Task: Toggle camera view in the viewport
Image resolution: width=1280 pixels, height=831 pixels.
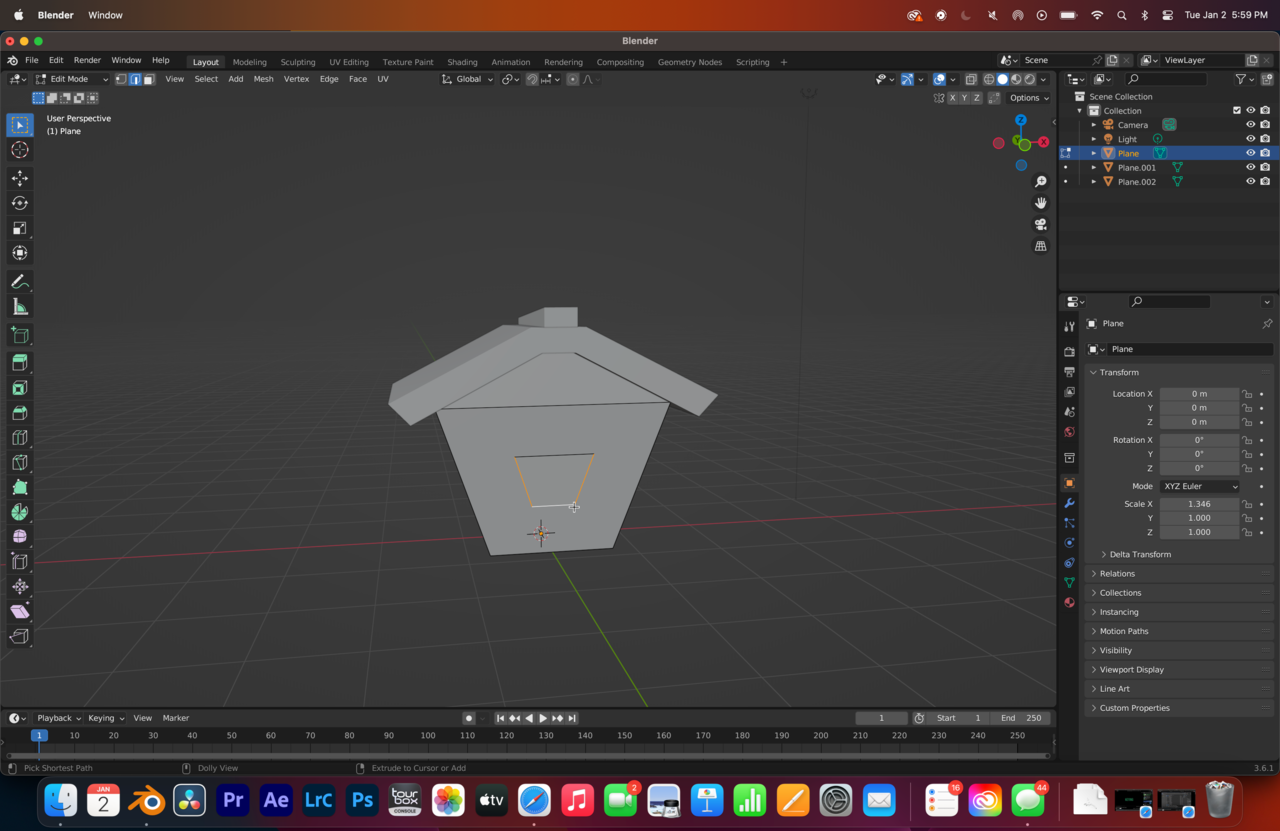Action: 1041,224
